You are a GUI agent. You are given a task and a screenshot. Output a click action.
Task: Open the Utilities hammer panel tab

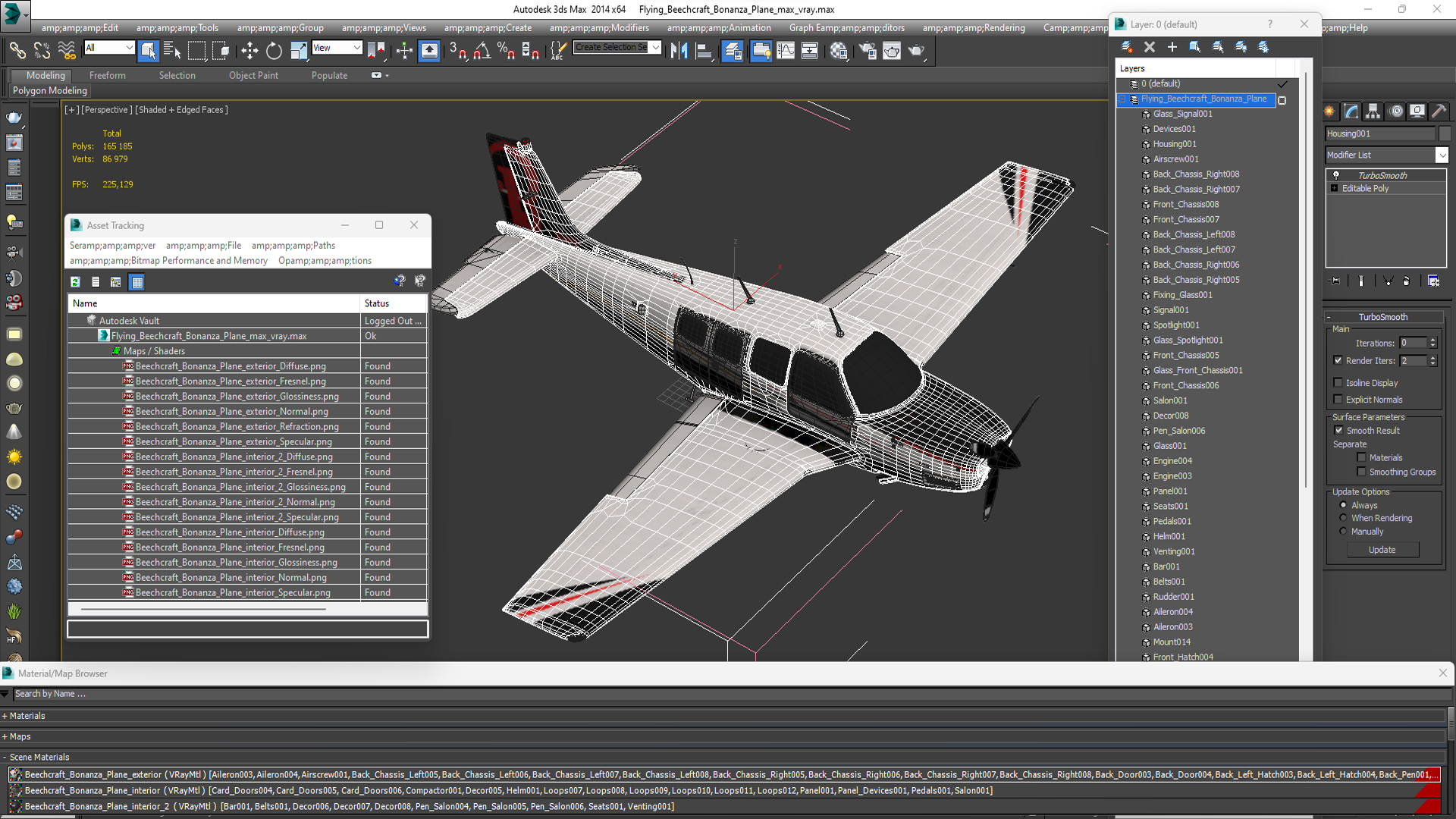click(1439, 111)
